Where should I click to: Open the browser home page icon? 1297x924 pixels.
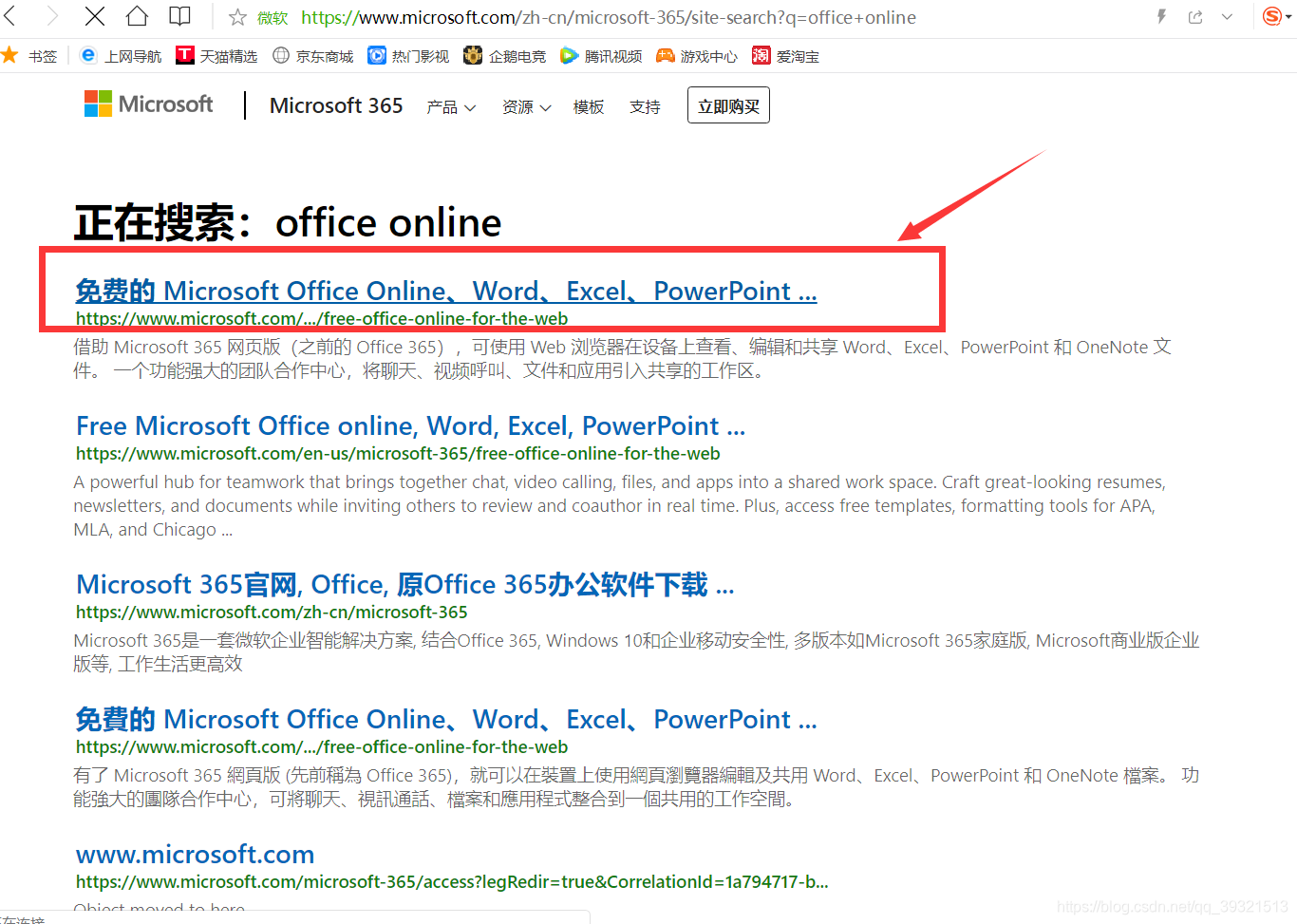click(x=137, y=16)
